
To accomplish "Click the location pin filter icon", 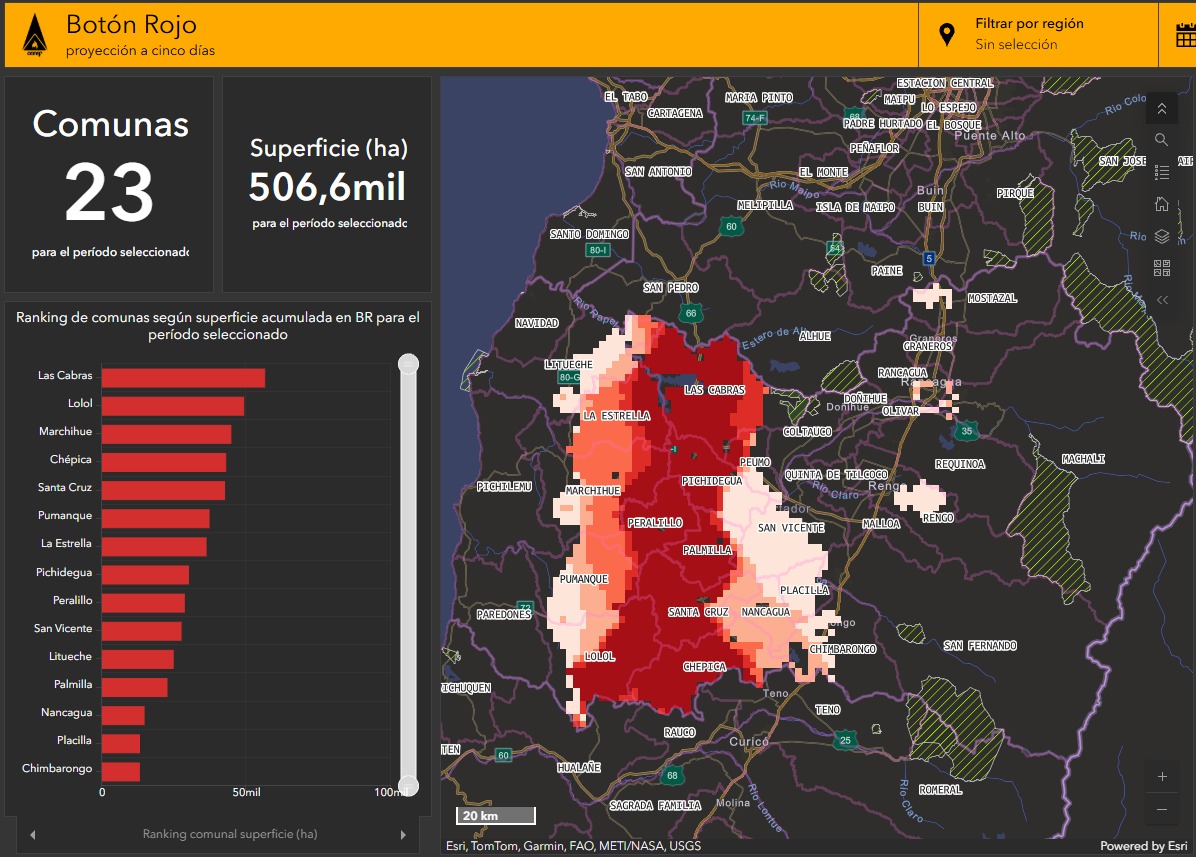I will tap(947, 35).
